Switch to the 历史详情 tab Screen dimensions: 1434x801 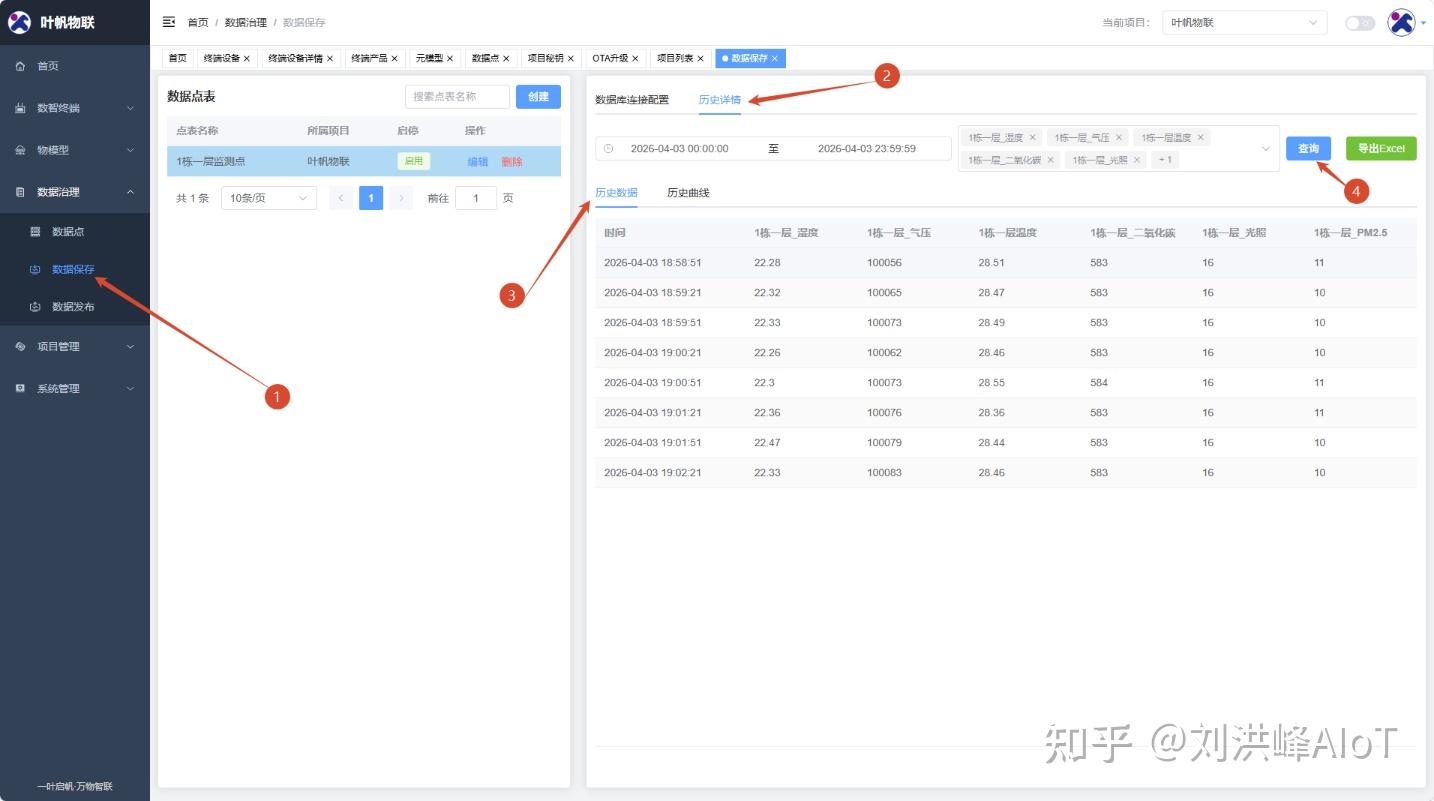pyautogui.click(x=720, y=100)
